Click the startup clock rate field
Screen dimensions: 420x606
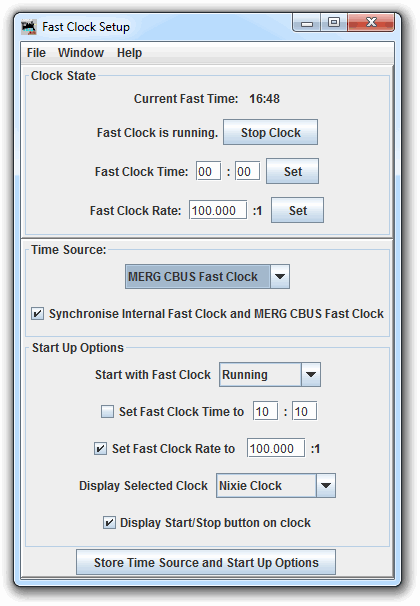pos(276,448)
